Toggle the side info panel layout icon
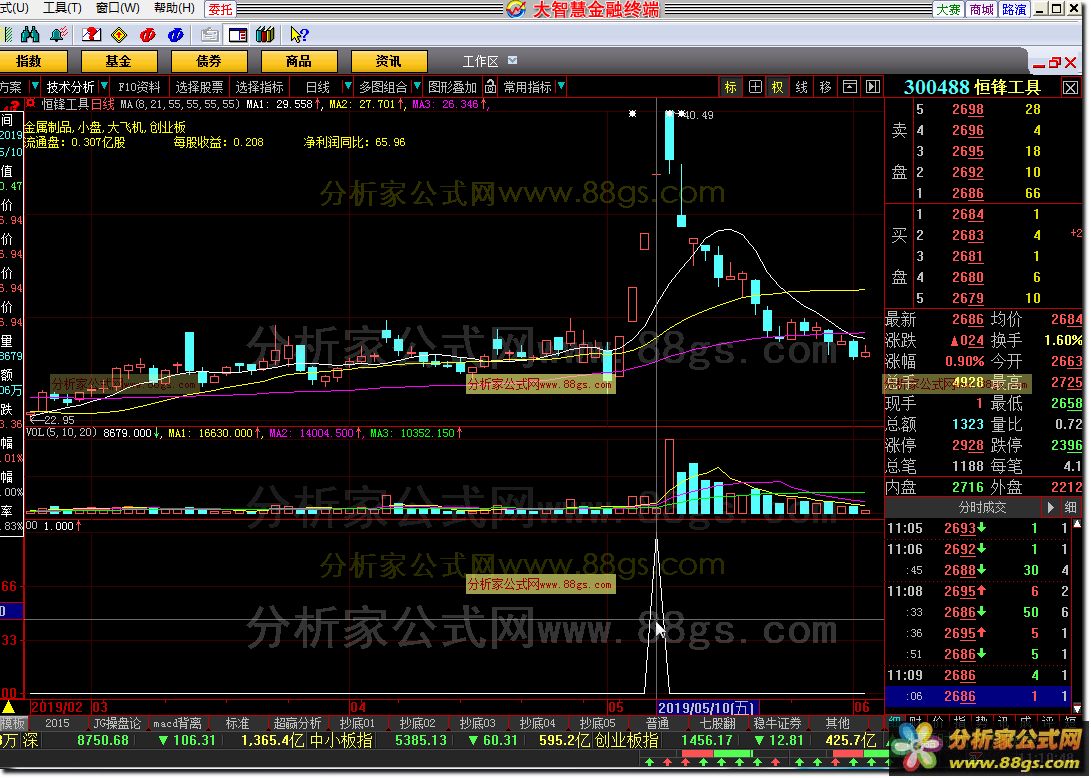The height and width of the screenshot is (778, 1091). pos(238,34)
